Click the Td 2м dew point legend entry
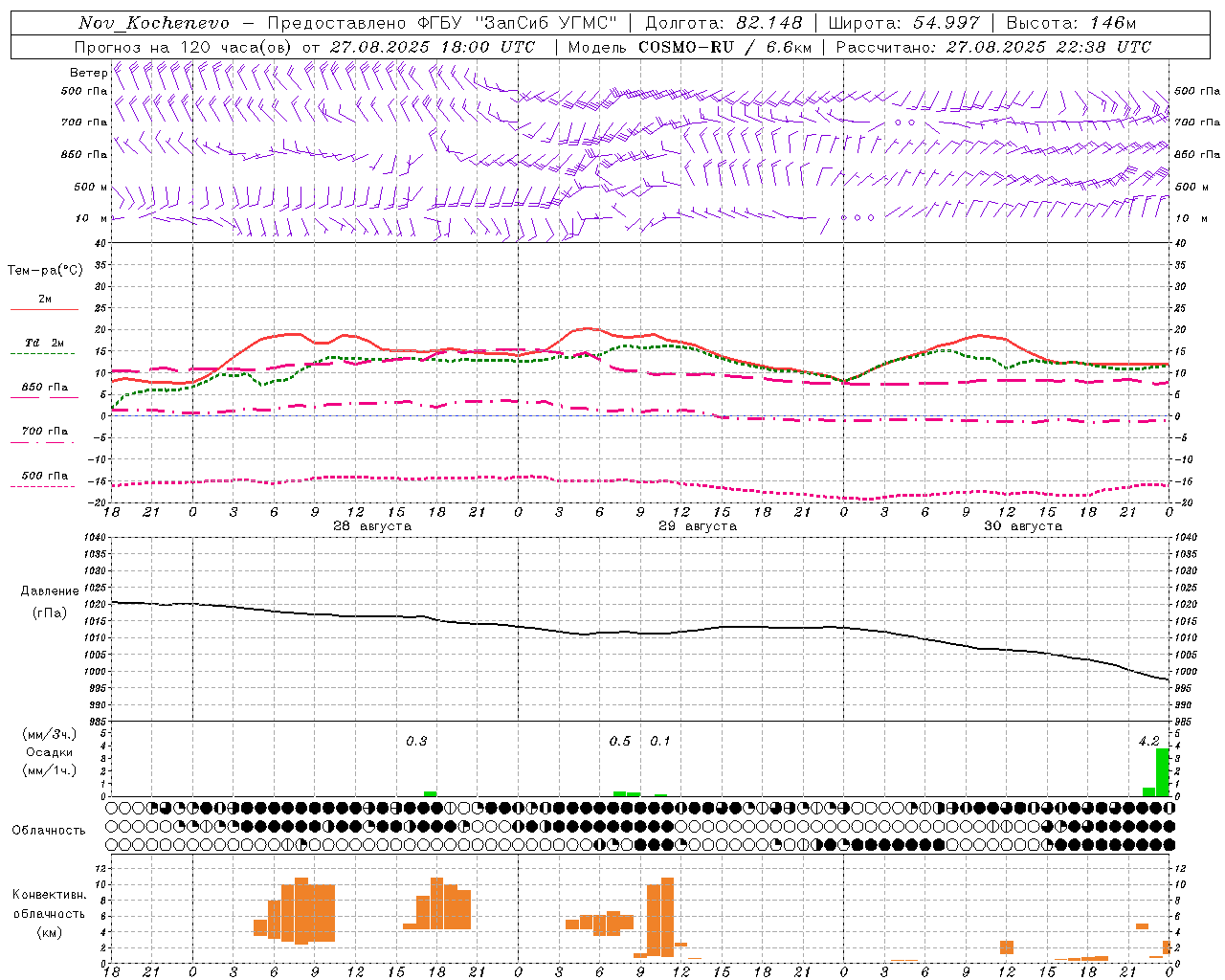The height and width of the screenshot is (980, 1225). click(x=45, y=343)
